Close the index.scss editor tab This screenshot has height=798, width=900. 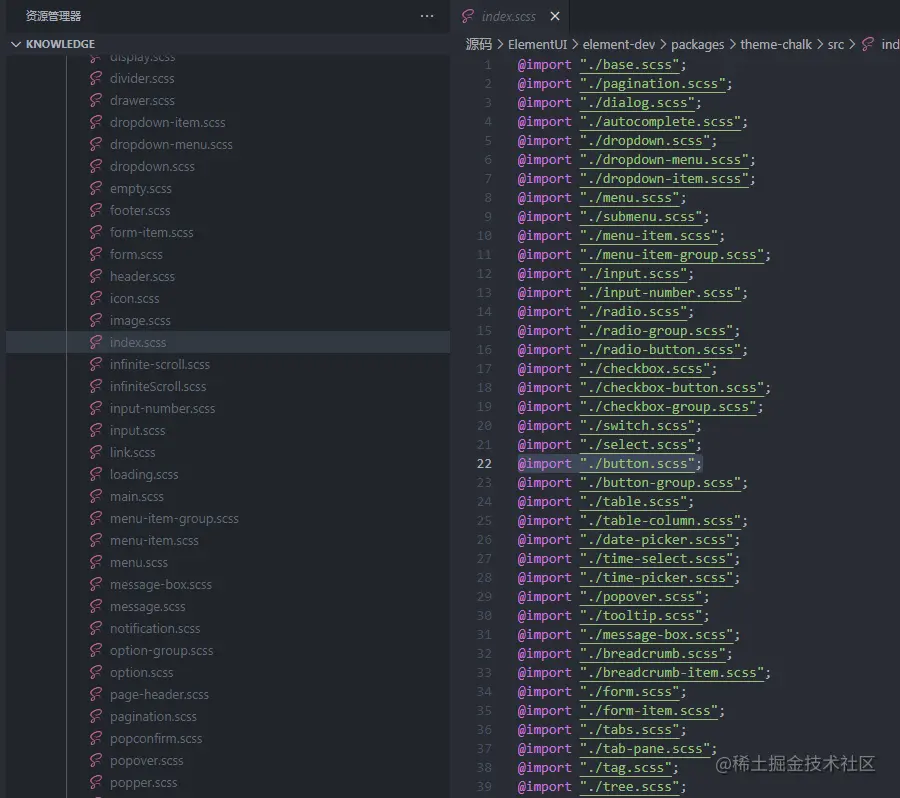[554, 16]
